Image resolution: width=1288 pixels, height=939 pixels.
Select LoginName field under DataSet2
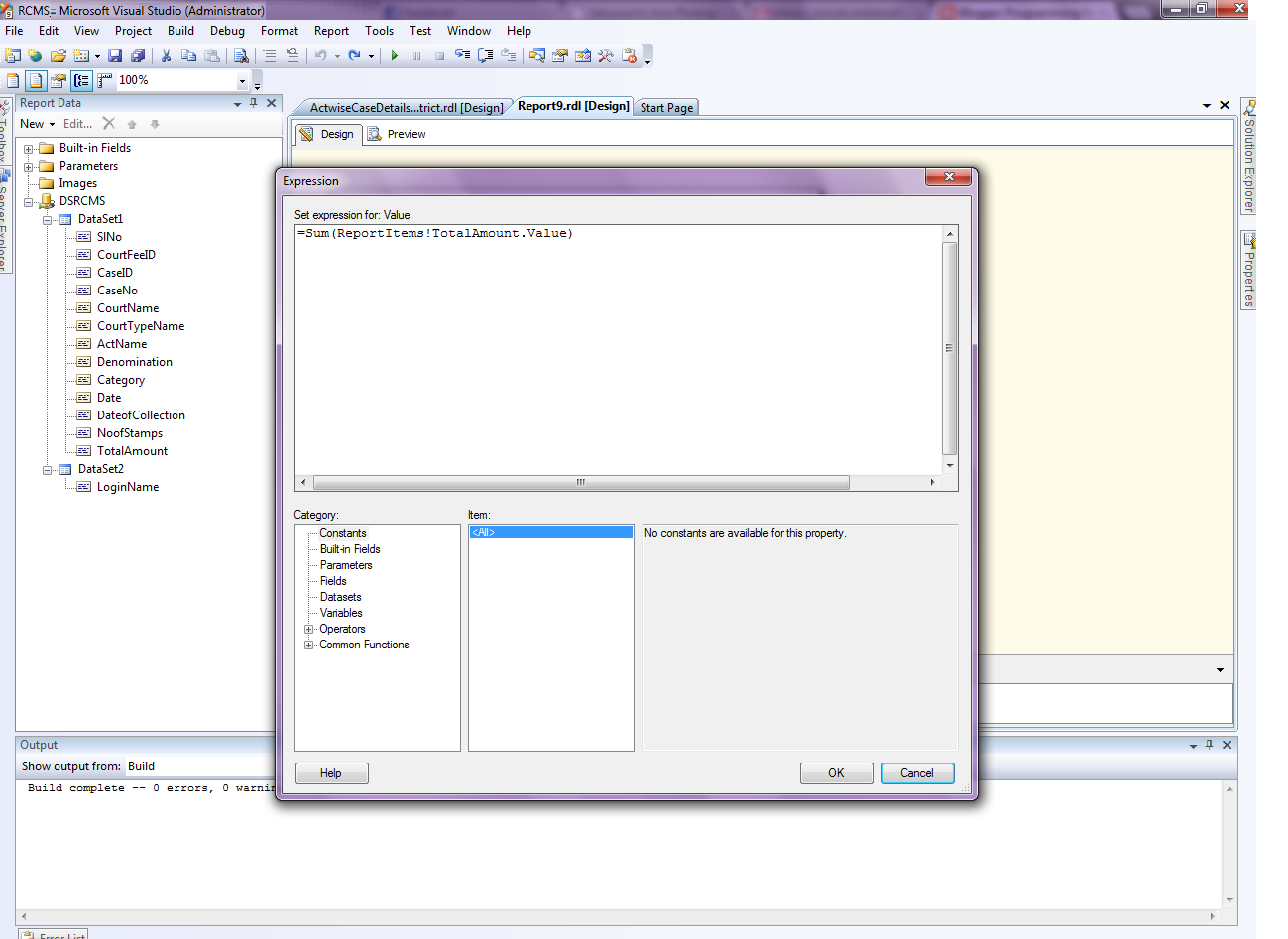(128, 487)
